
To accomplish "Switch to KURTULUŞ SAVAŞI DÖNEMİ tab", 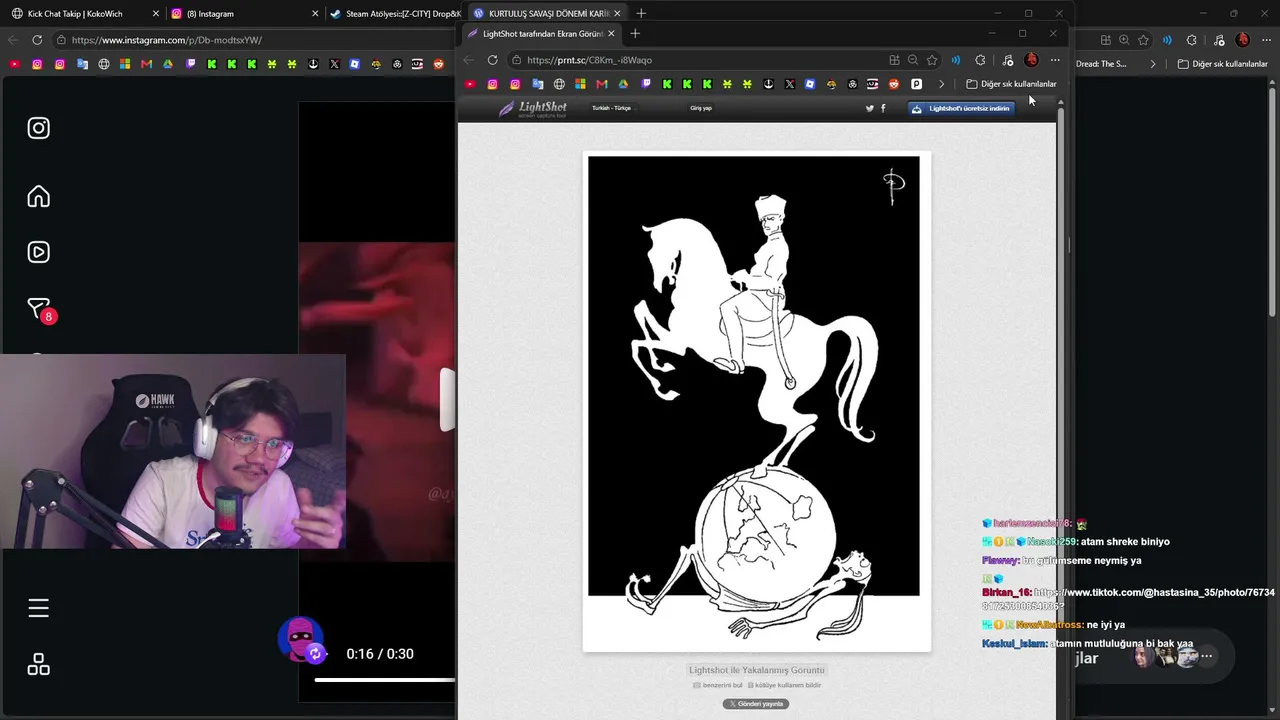I will 547,14.
